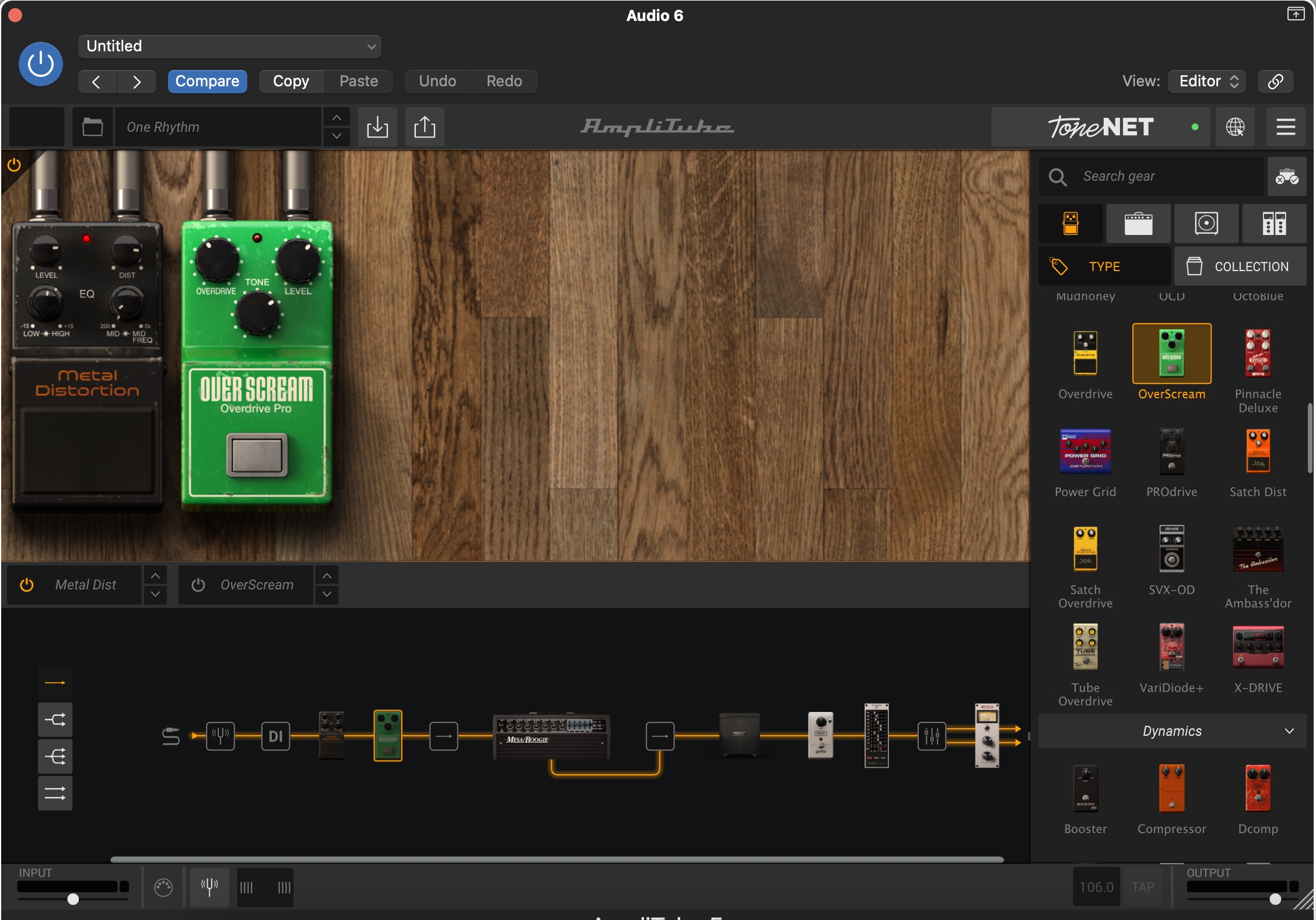Open the ToneNET panel
1316x920 pixels.
pyautogui.click(x=1100, y=127)
